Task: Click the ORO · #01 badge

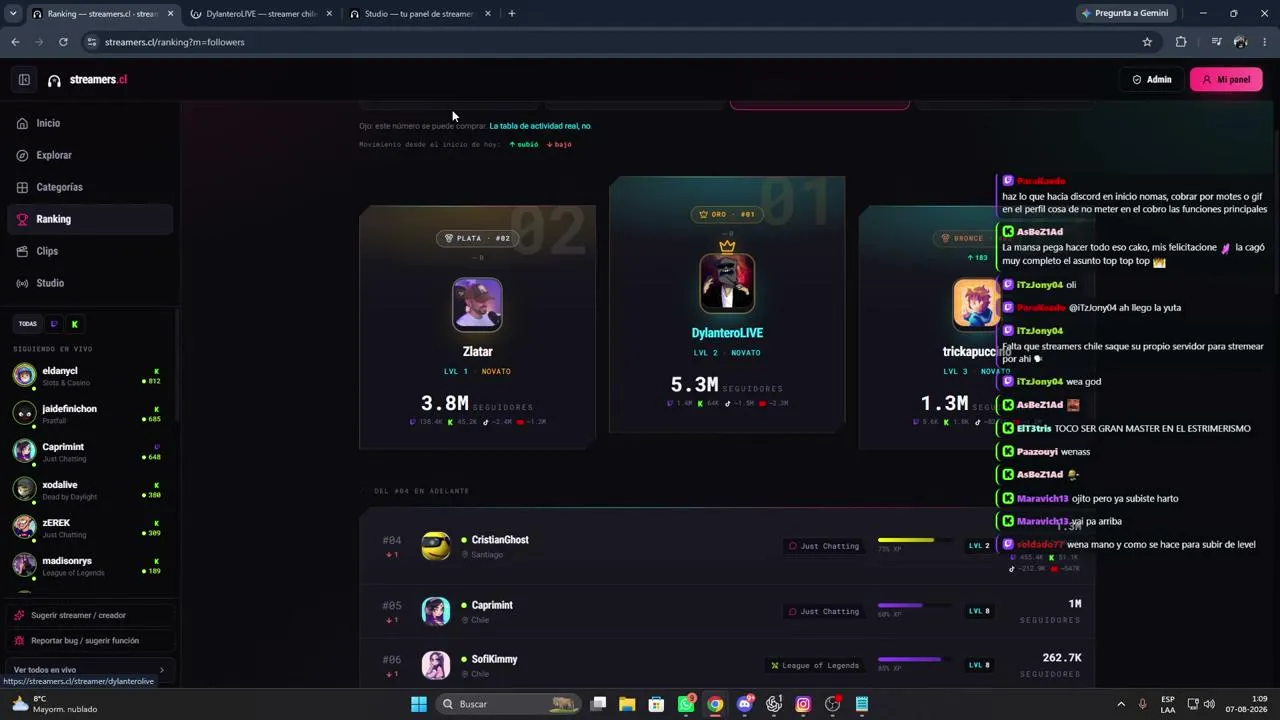Action: coord(727,214)
